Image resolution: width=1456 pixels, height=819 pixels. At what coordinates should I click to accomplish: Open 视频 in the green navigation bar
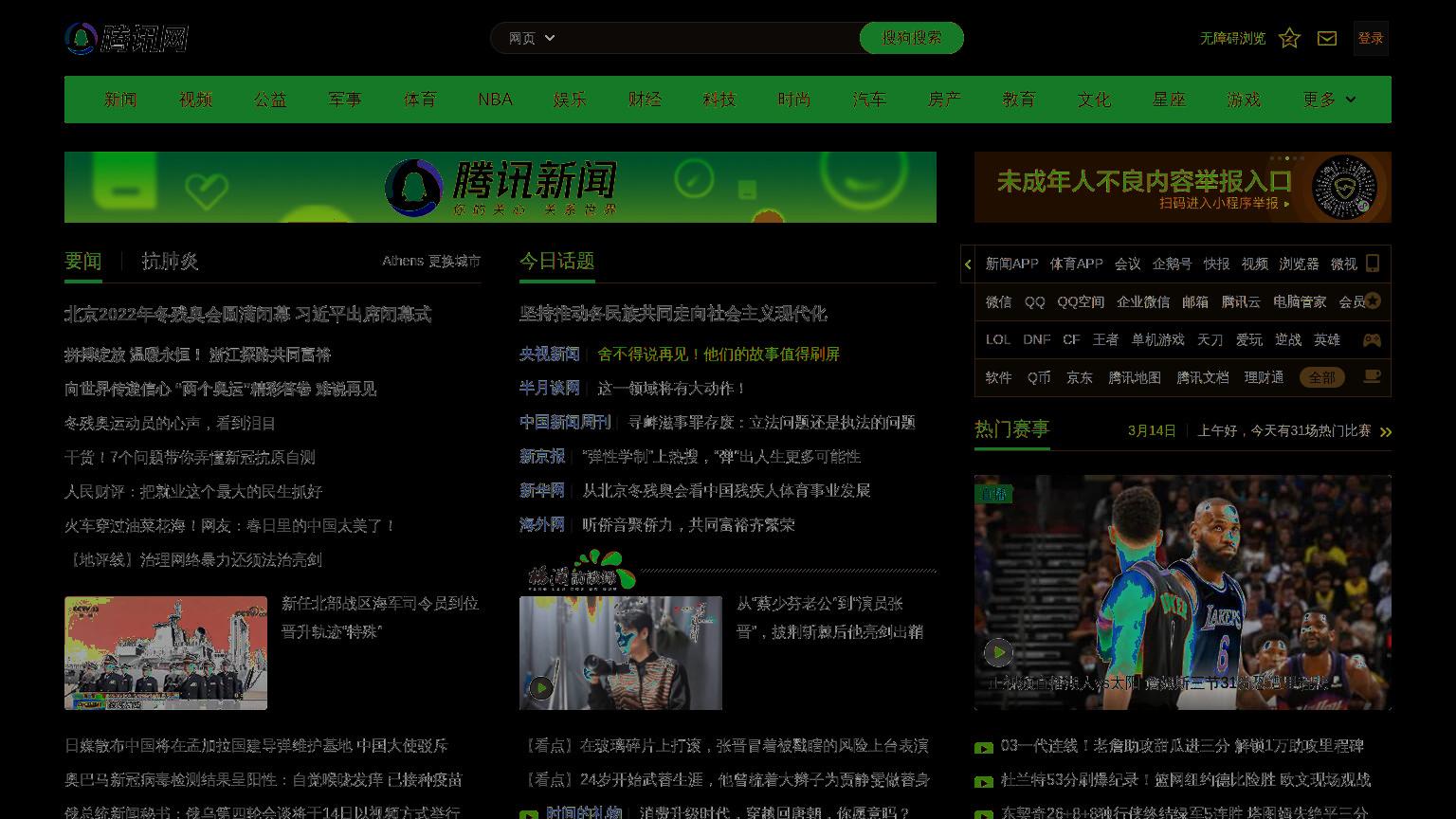coord(195,100)
